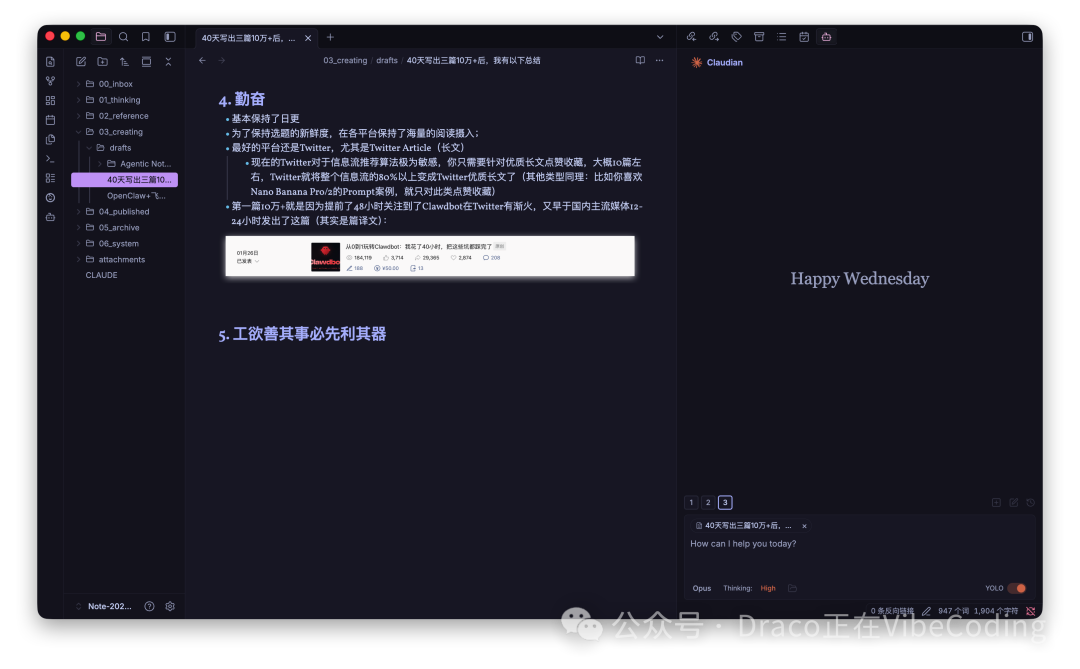Create a new folder in the file explorer
Viewport: 1080px width, 669px height.
coord(102,61)
